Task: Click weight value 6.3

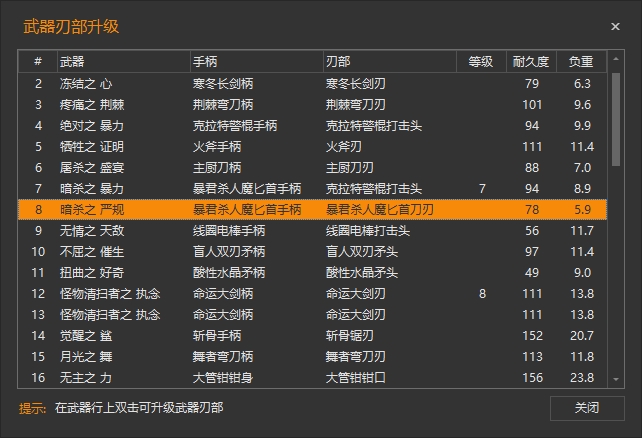Action: click(x=582, y=84)
